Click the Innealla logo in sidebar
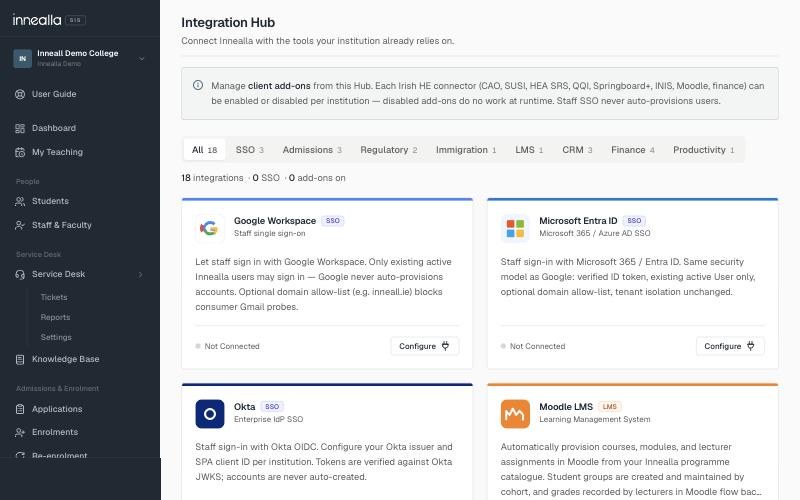The height and width of the screenshot is (500, 800). coord(37,20)
